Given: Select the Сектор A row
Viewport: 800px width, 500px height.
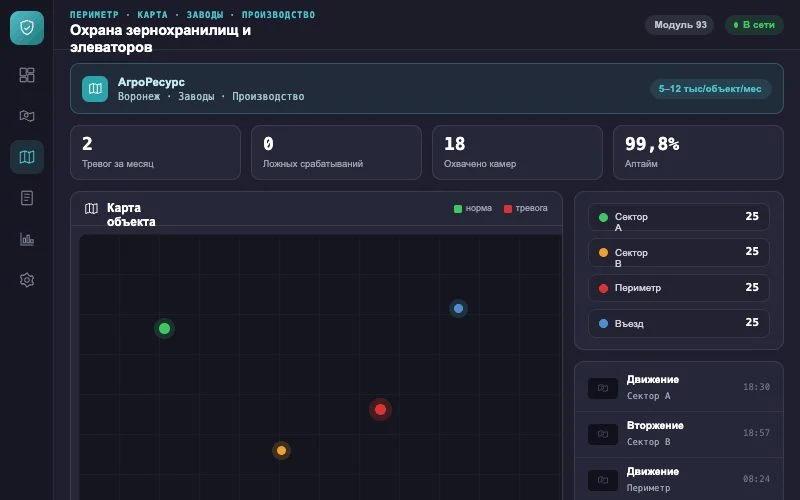Looking at the screenshot, I should pyautogui.click(x=679, y=217).
